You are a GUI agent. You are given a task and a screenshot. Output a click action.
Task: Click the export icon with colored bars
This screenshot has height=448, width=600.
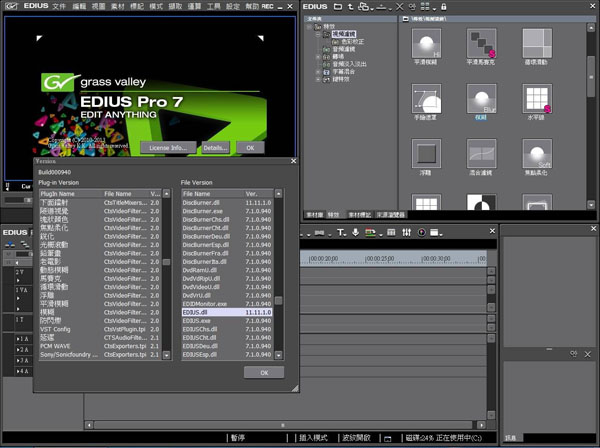(x=370, y=232)
